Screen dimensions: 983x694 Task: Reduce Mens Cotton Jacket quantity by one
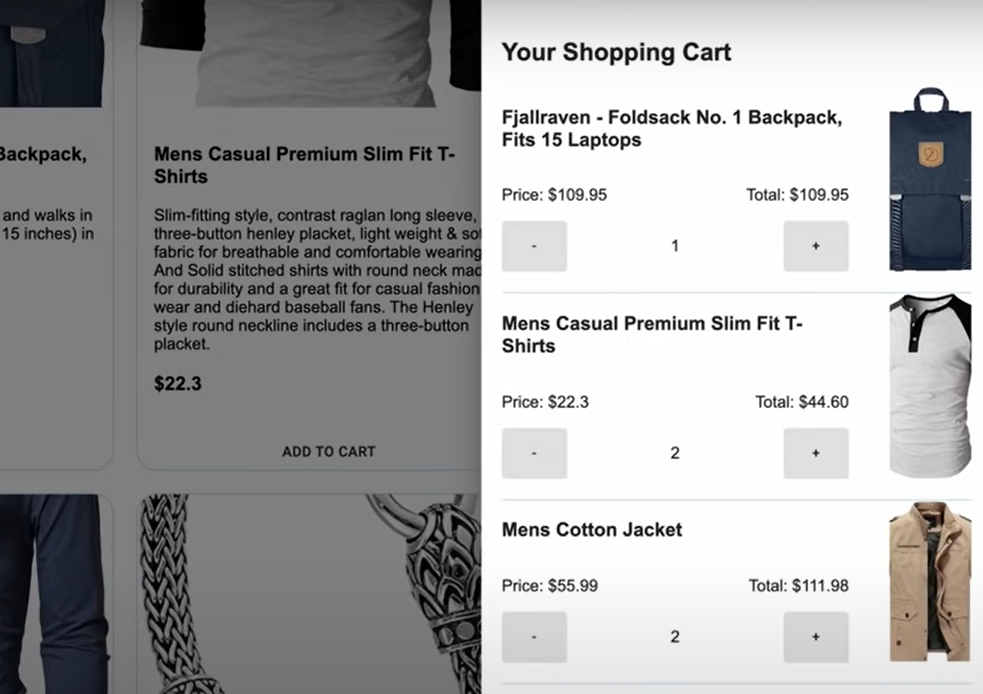[x=534, y=637]
